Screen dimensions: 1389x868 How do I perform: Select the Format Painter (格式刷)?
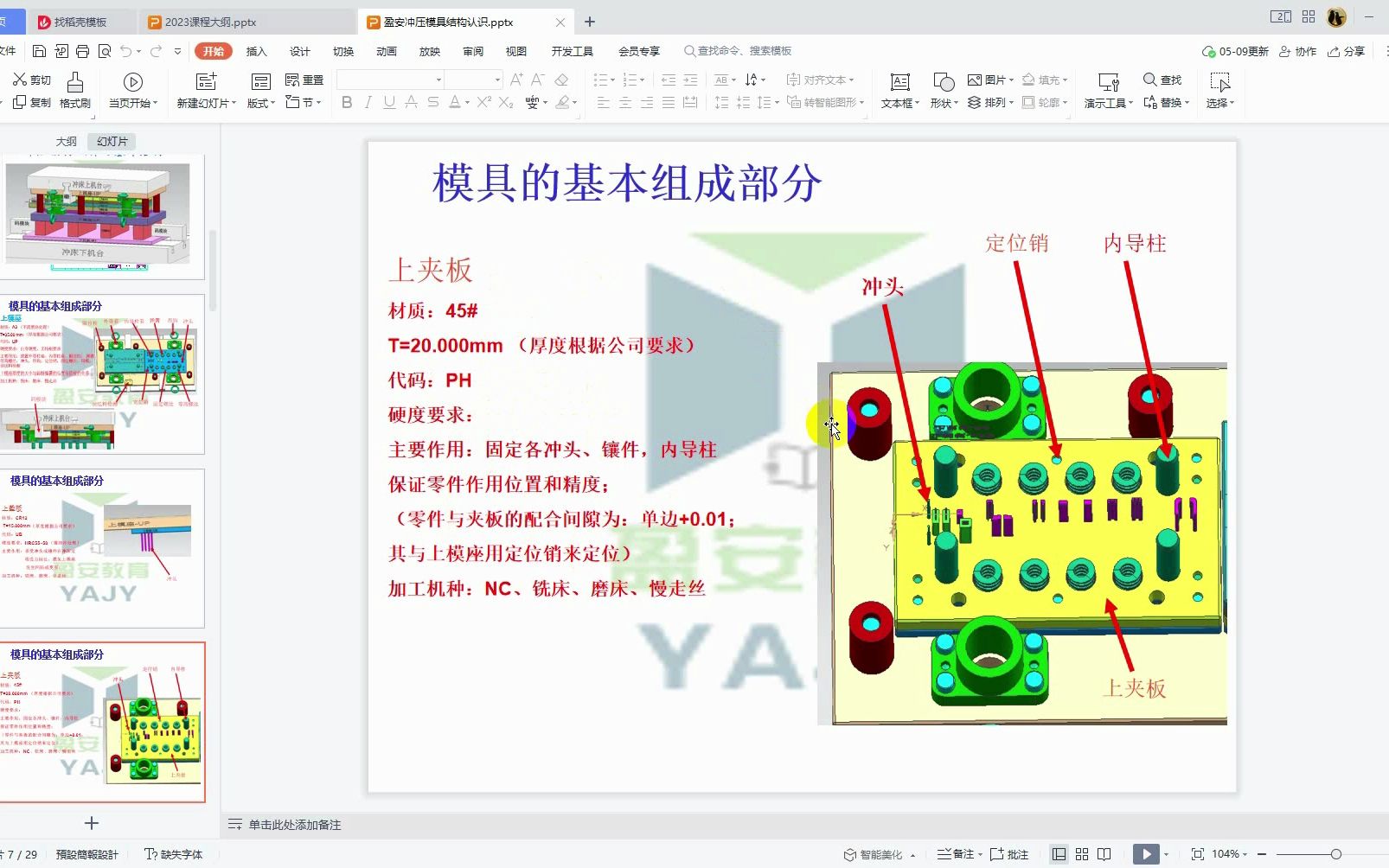[x=74, y=91]
